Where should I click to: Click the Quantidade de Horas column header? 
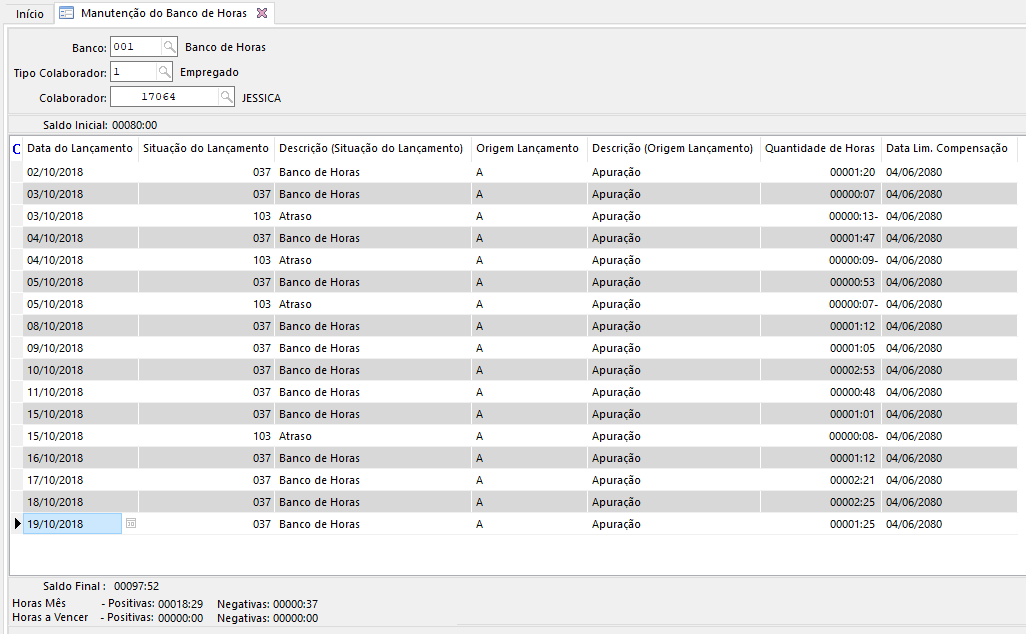pyautogui.click(x=819, y=148)
